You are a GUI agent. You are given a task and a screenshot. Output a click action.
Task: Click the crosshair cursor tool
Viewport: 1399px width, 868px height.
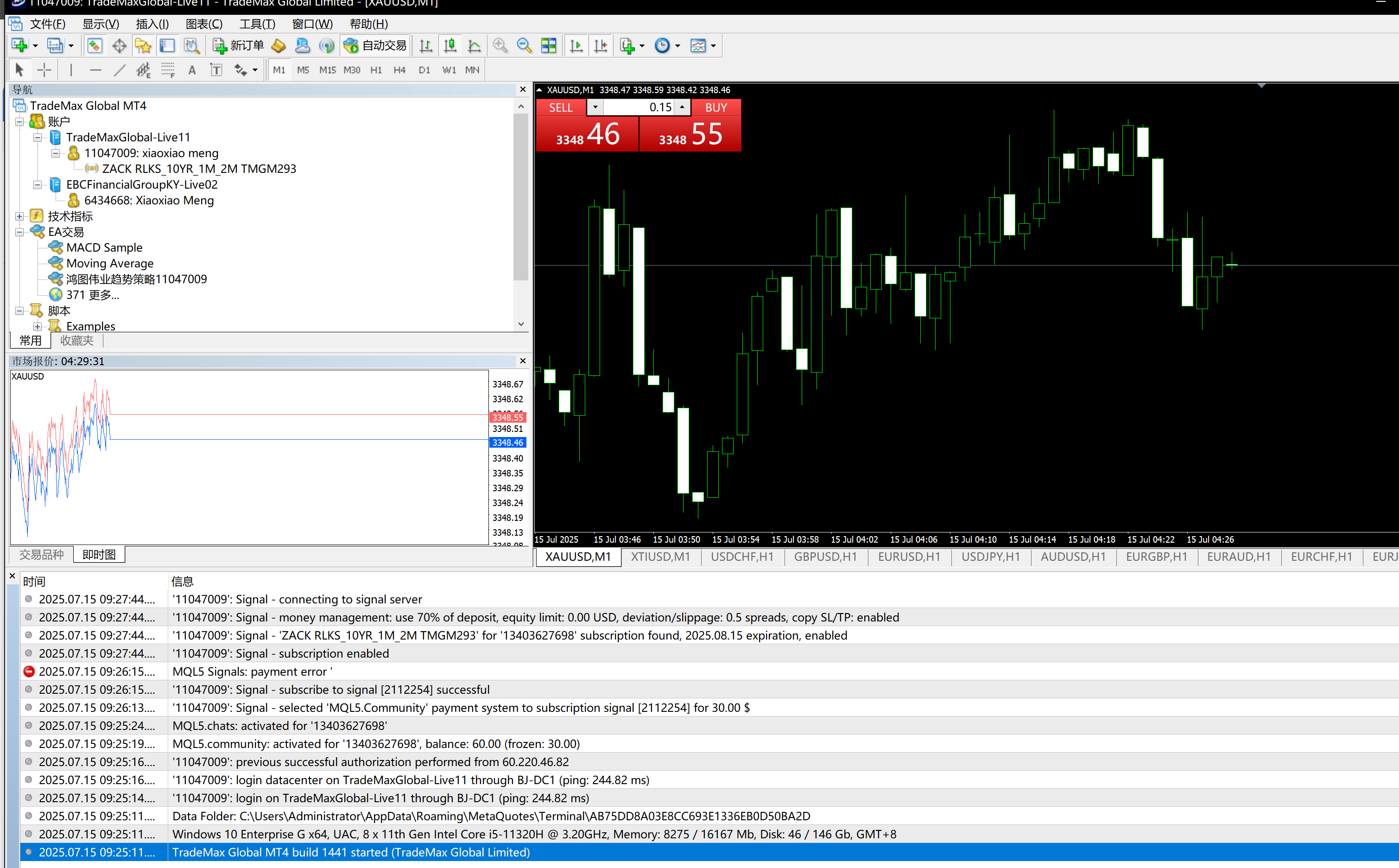coord(44,70)
